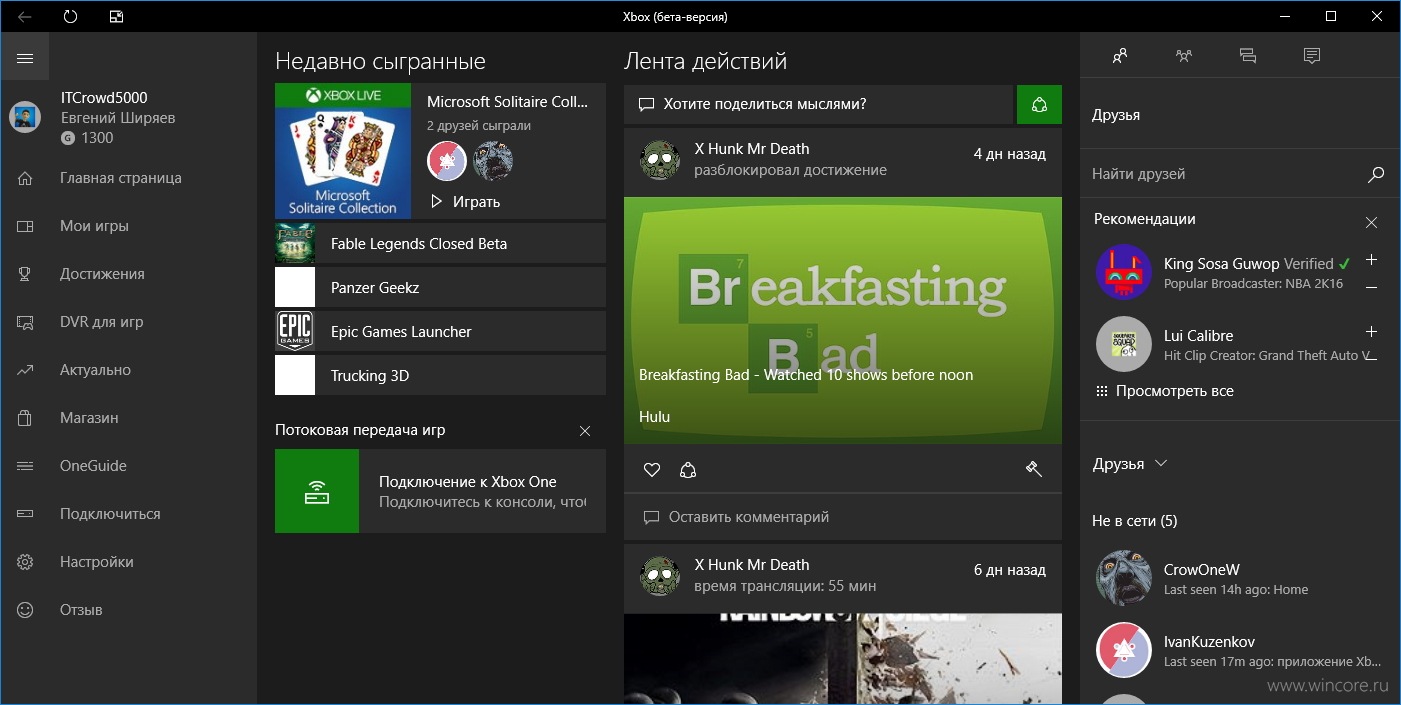Click the friend search magnifier icon
Image resolution: width=1401 pixels, height=705 pixels.
1376,174
